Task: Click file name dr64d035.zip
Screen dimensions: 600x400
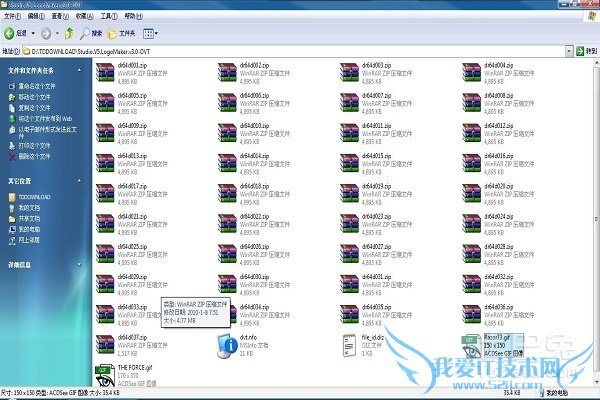Action: pos(377,307)
